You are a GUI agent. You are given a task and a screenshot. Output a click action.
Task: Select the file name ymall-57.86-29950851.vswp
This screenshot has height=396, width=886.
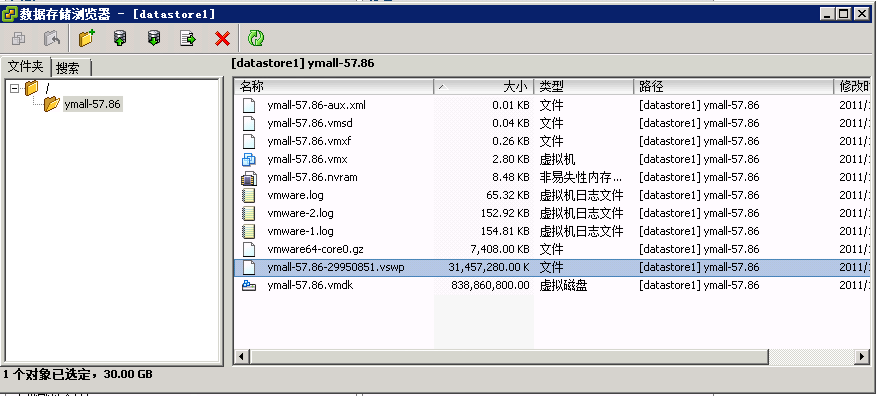336,268
